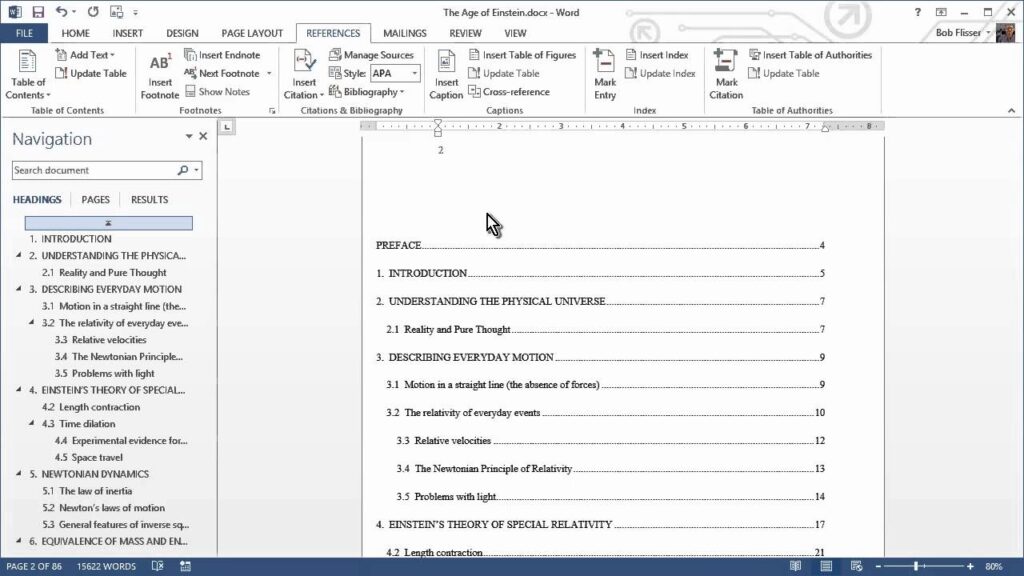Switch to Read Mode in status bar
The image size is (1024, 576).
click(796, 566)
